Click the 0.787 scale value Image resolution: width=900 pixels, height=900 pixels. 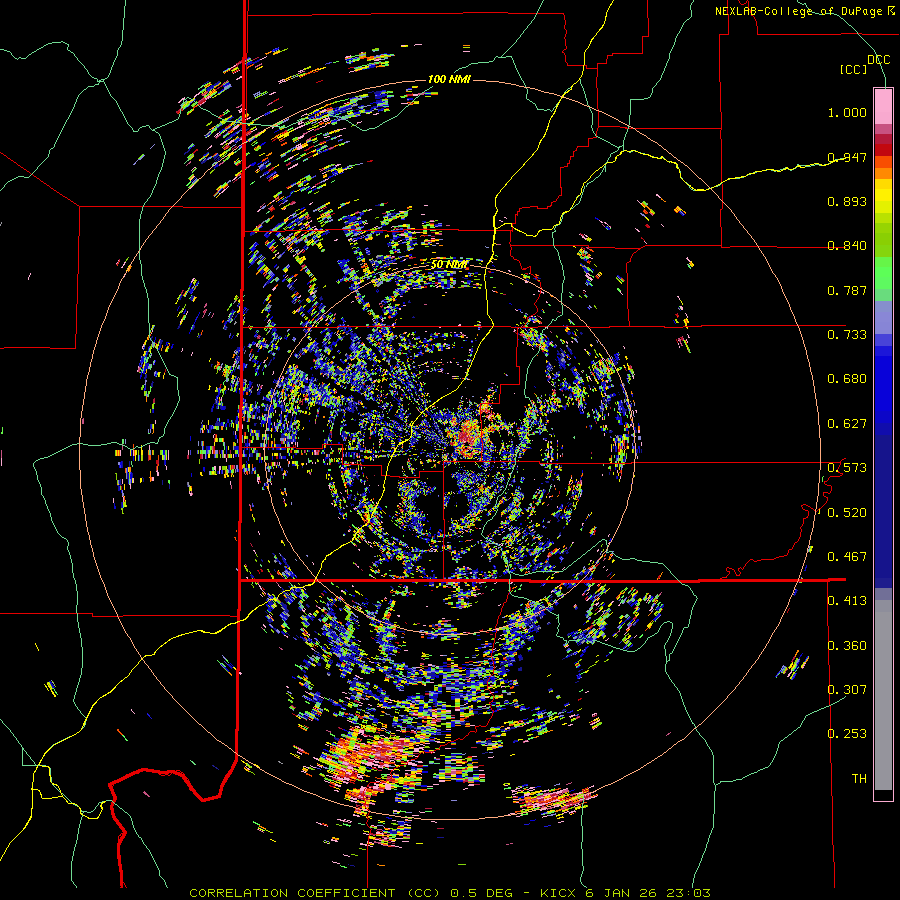847,290
